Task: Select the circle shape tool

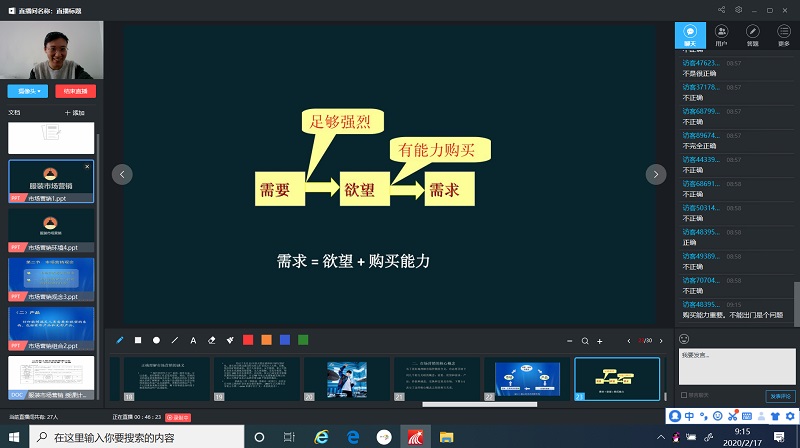Action: [156, 340]
